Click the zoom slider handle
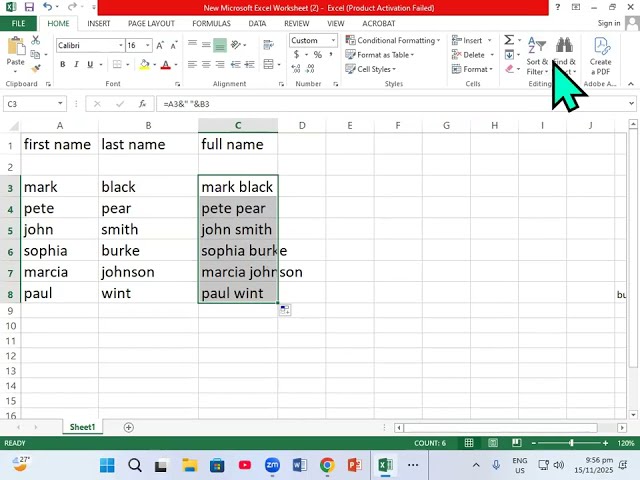The height and width of the screenshot is (480, 640). point(572,443)
